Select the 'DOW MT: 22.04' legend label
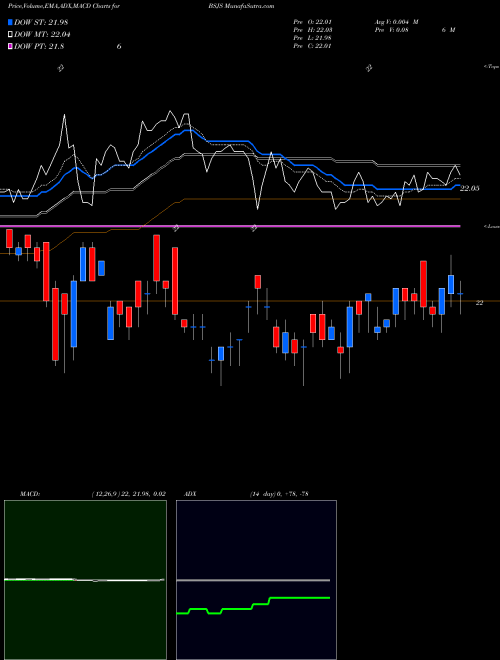The image size is (500, 660). coord(42,35)
